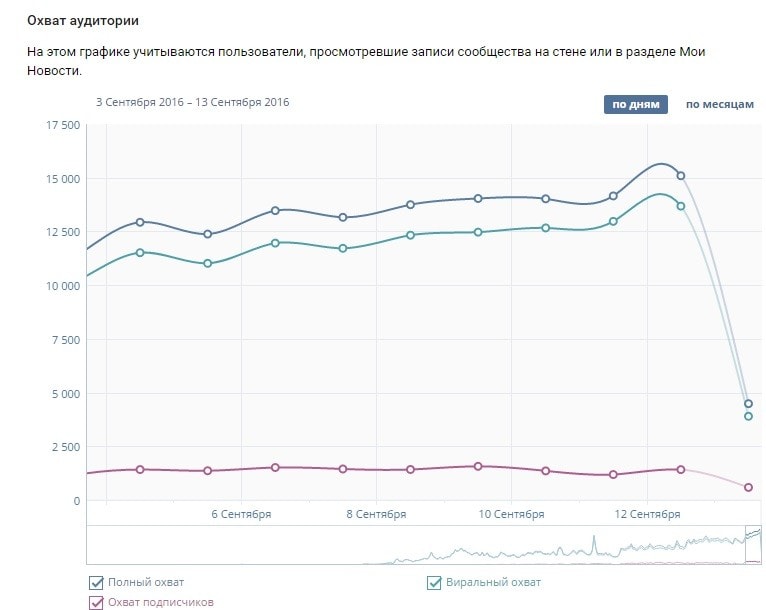Disable the "Охват подписчиков" checkbox

click(x=96, y=602)
